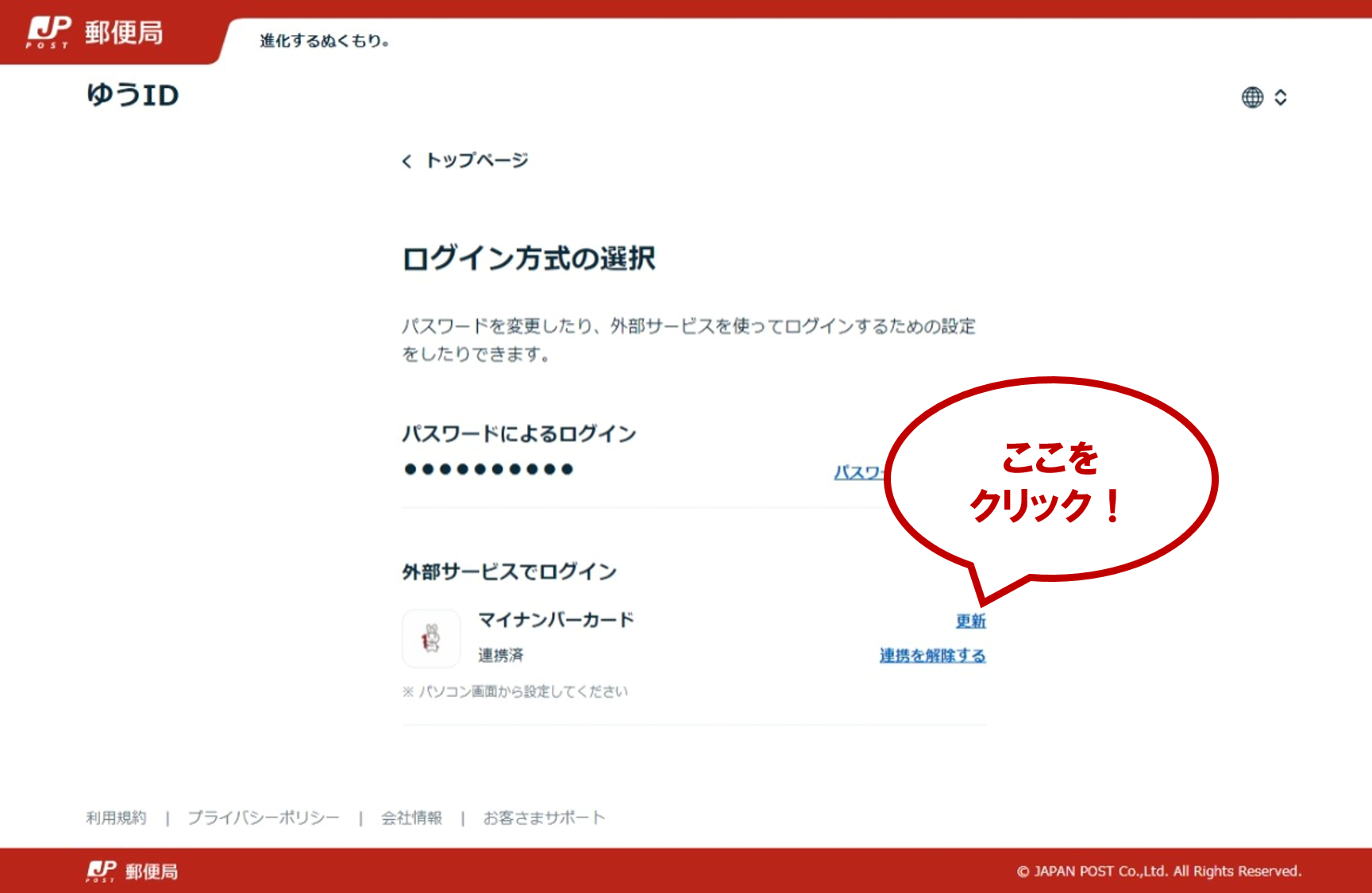Open プライバシーポリシー footer link
The width and height of the screenshot is (1372, 893).
pyautogui.click(x=263, y=818)
